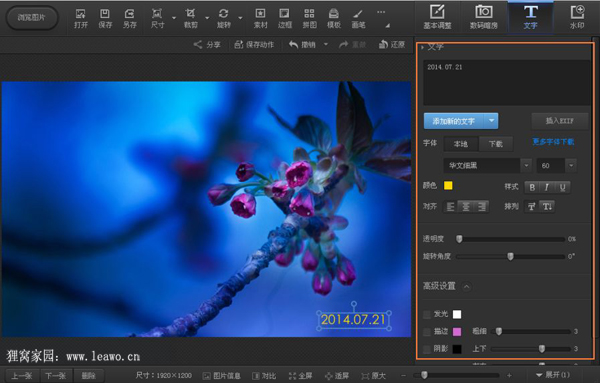Switch to 文字 (text) tab
Image resolution: width=600 pixels, height=383 pixels.
(530, 17)
